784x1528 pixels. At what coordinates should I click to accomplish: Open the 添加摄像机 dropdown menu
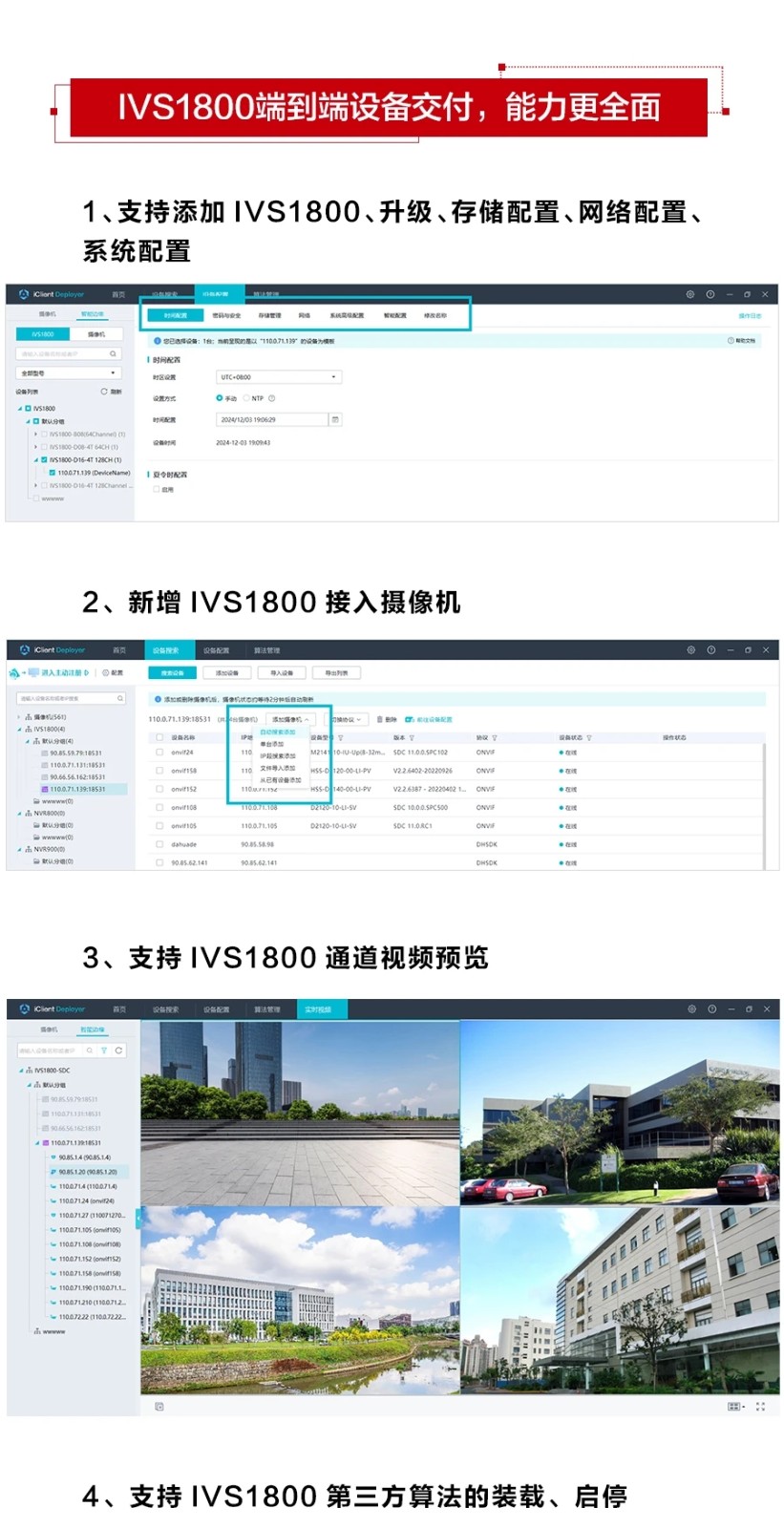(x=289, y=719)
